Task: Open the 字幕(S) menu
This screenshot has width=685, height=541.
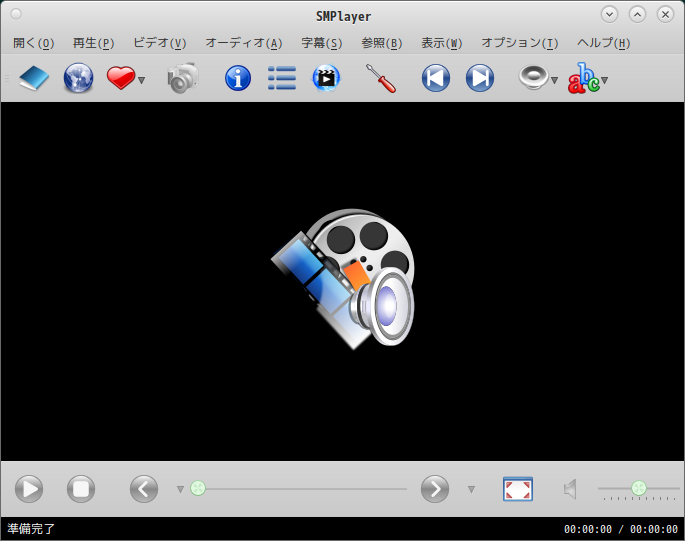Action: (322, 43)
